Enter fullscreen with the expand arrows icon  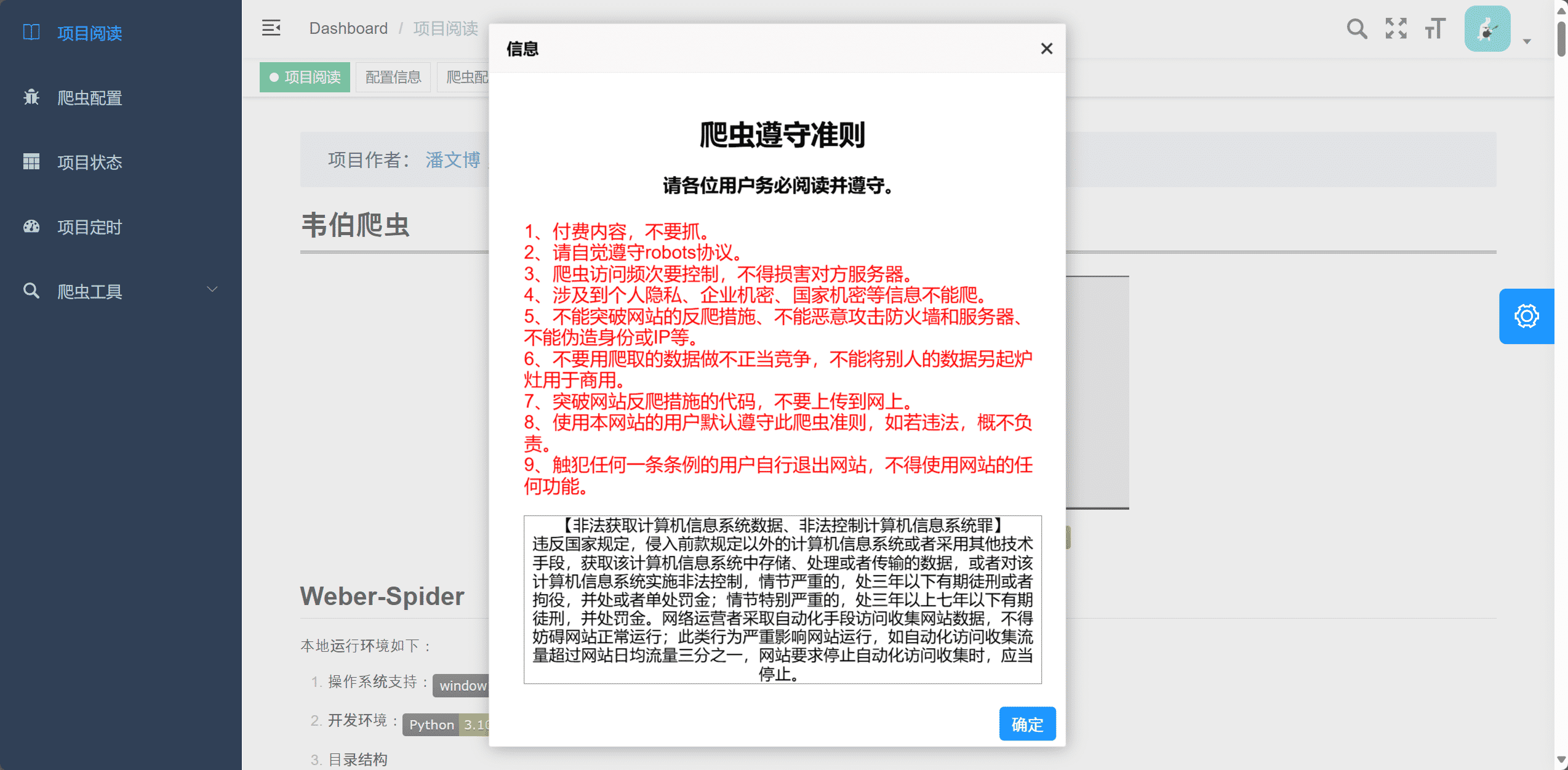click(1396, 28)
